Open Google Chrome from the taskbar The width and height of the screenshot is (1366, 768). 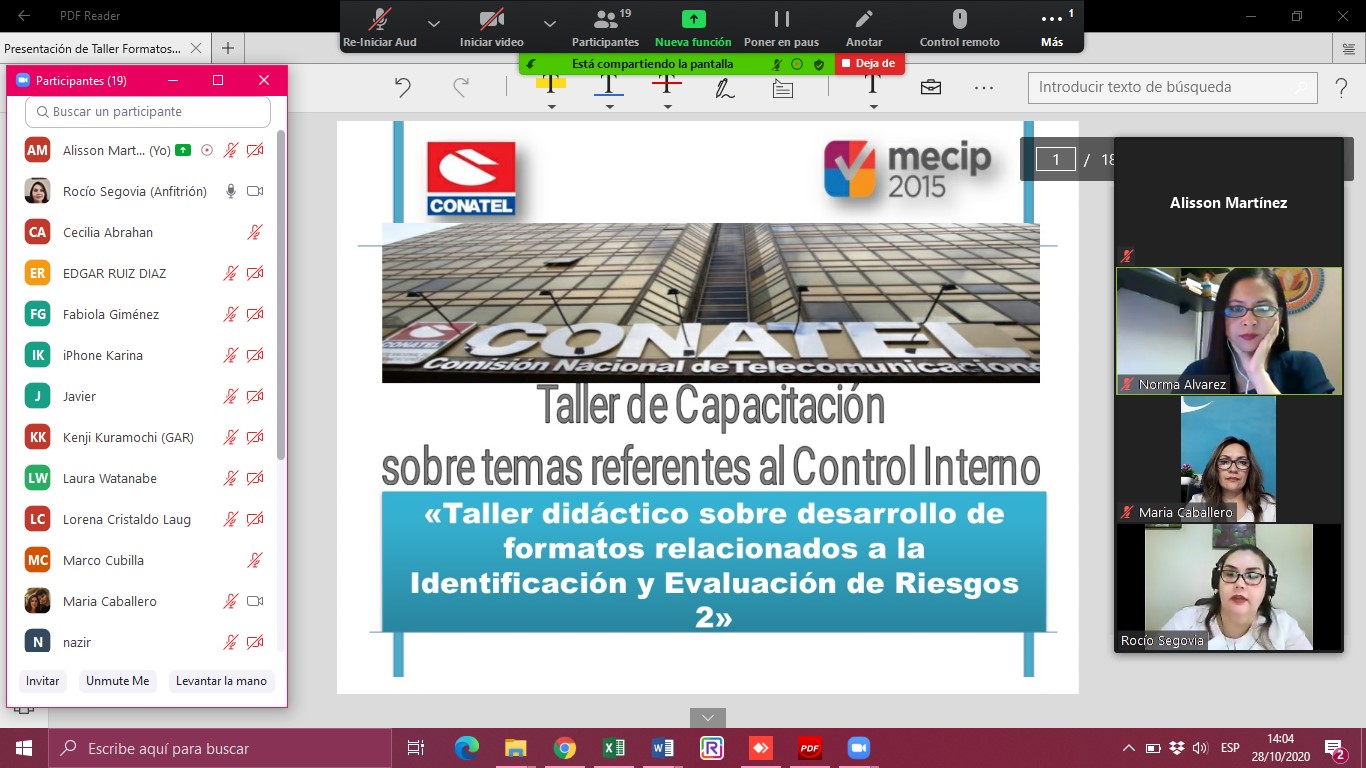tap(565, 748)
